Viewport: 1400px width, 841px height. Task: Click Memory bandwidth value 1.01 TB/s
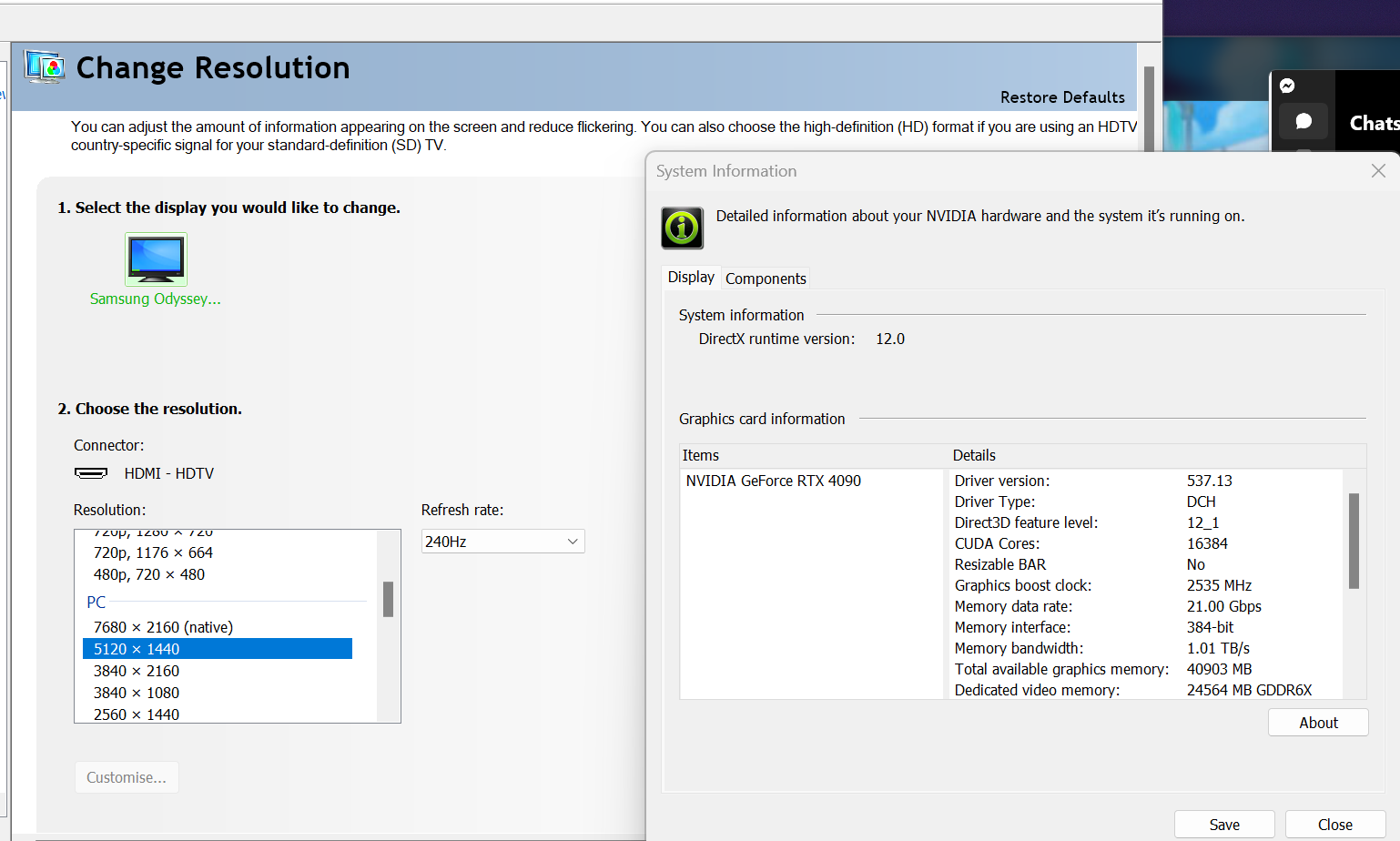(1218, 648)
